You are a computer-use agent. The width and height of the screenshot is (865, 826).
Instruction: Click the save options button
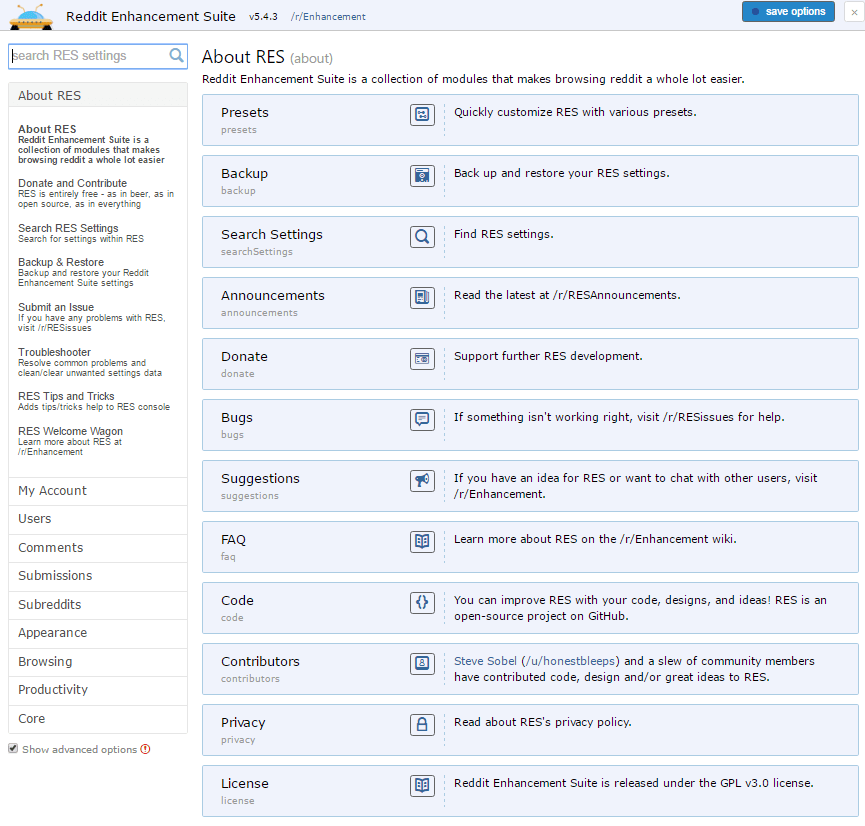[x=788, y=11]
